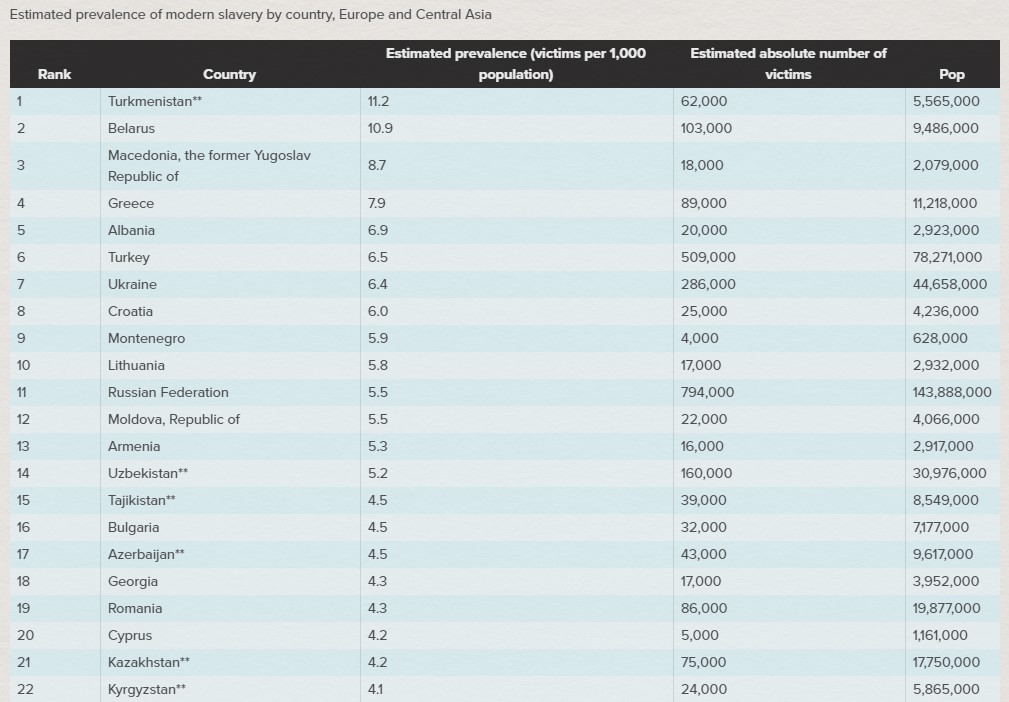This screenshot has width=1009, height=702.
Task: Click the Estimated absolute number of victims header
Action: [x=788, y=64]
